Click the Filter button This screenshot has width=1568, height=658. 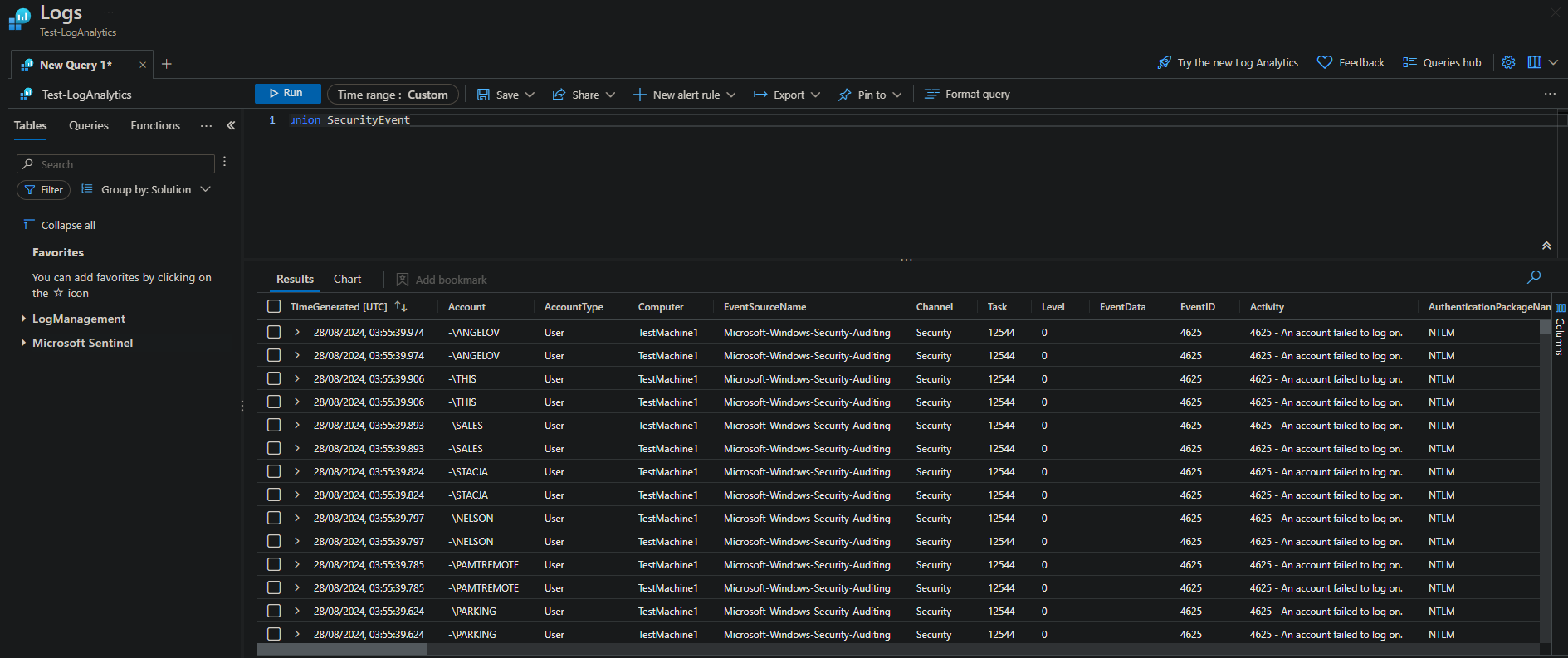pos(43,190)
